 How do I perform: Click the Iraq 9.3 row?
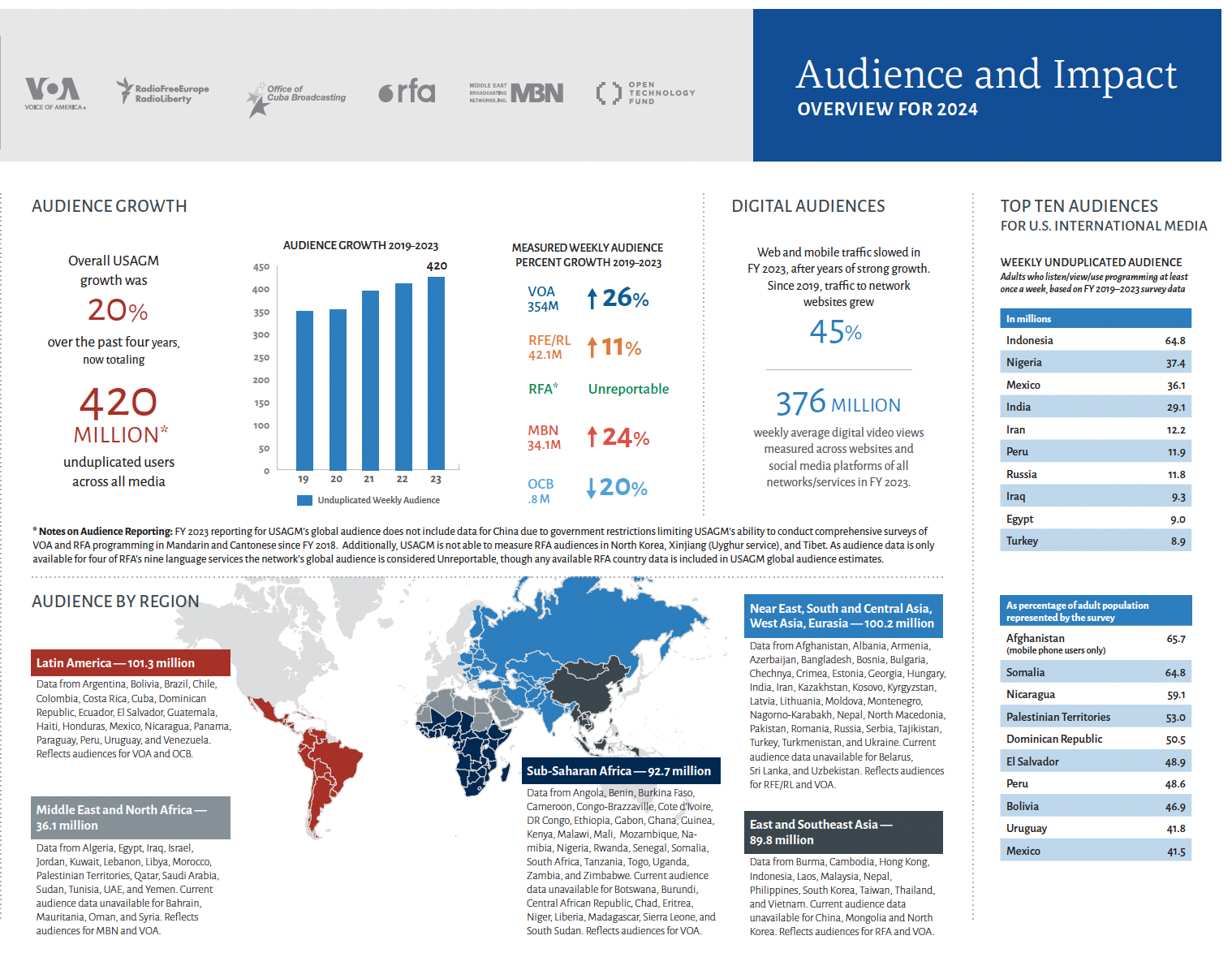(1096, 496)
